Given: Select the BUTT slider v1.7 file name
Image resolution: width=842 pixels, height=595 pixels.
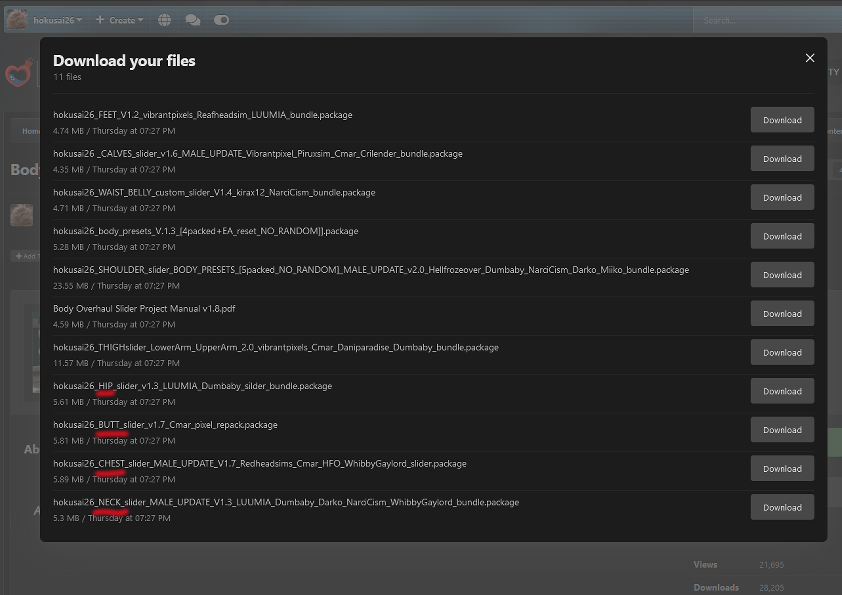Looking at the screenshot, I should click(x=165, y=425).
